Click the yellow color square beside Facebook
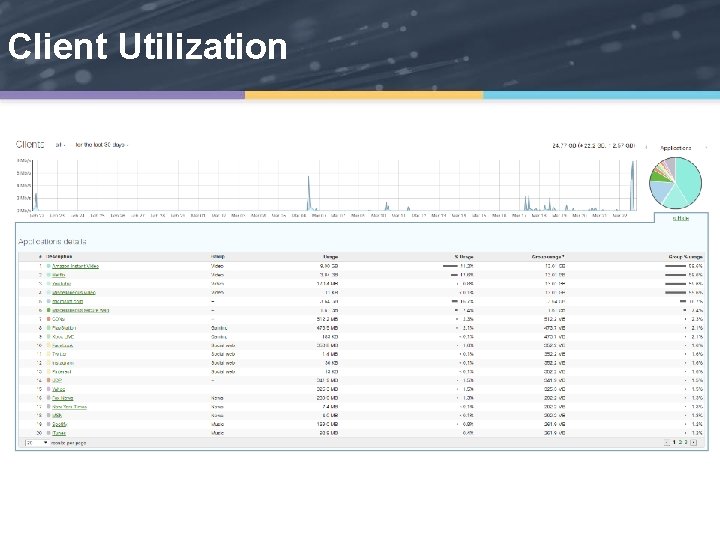Viewport: 720px width, 540px height. tap(49, 345)
